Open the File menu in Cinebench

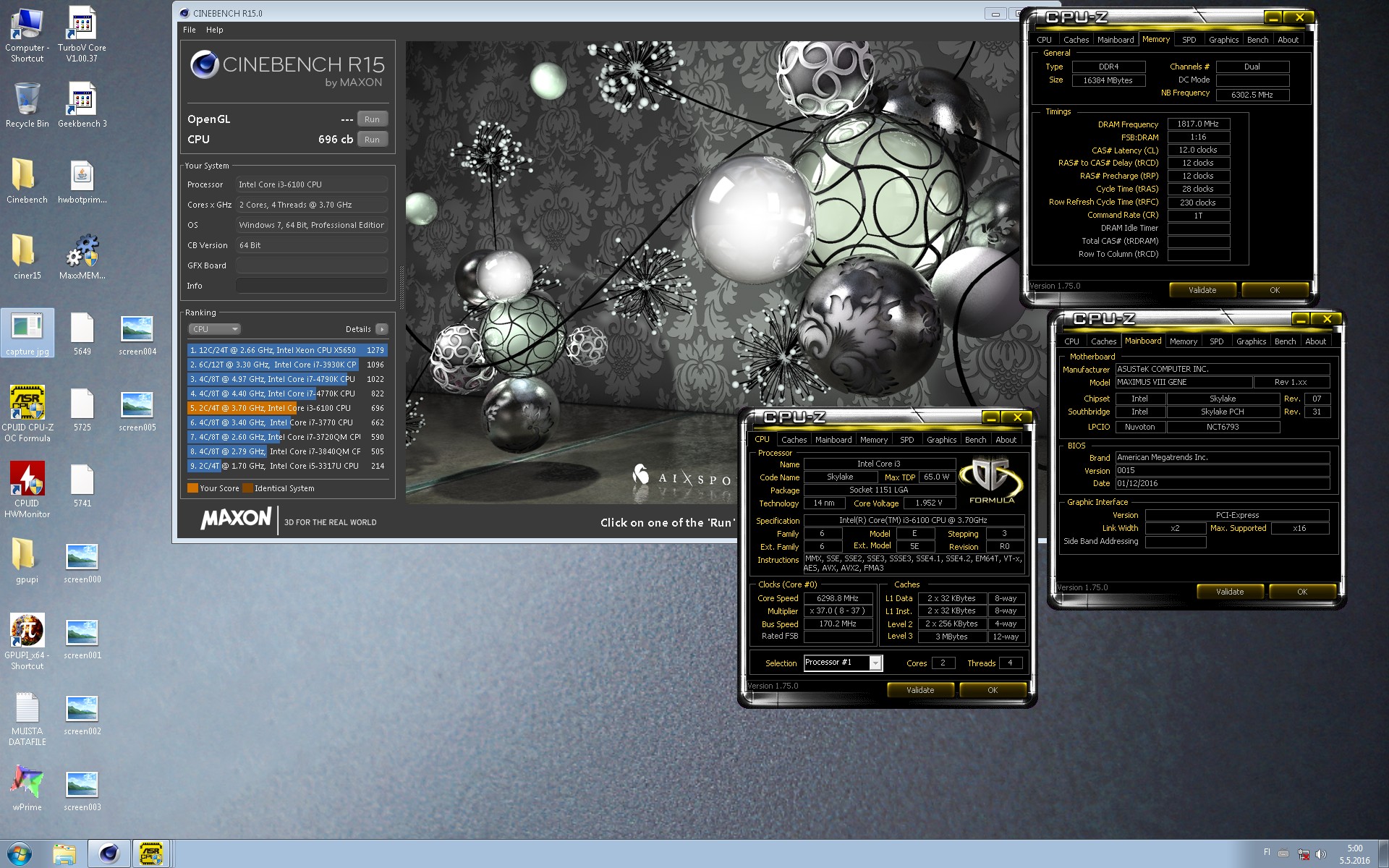point(190,30)
